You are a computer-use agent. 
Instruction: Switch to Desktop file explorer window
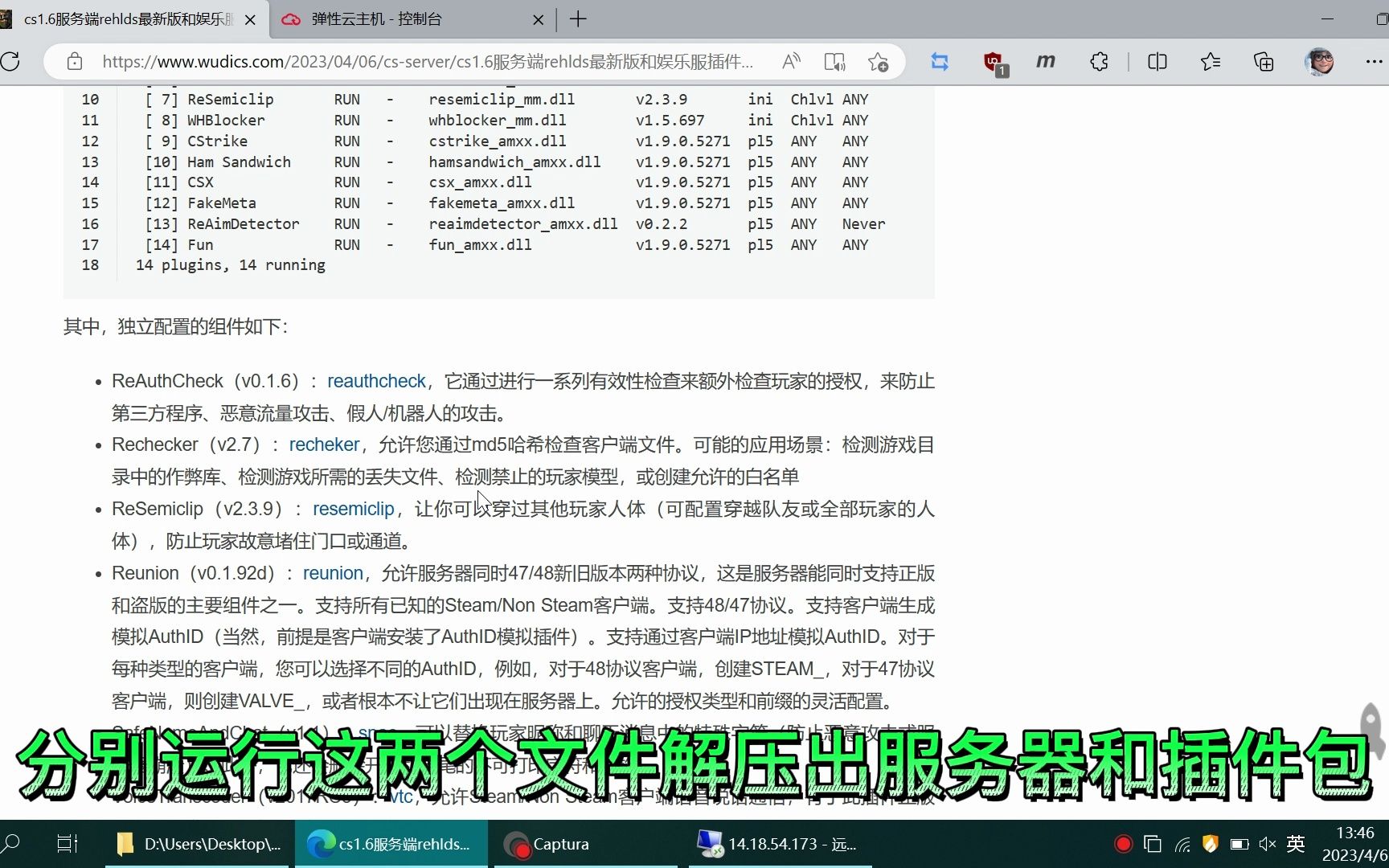tap(198, 844)
